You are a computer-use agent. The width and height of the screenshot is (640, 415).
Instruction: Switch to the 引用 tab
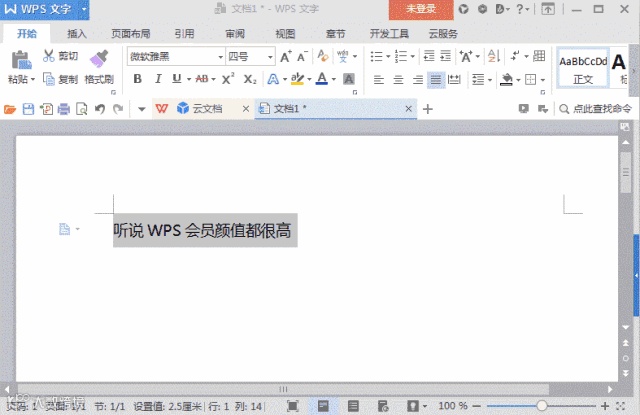pos(184,34)
